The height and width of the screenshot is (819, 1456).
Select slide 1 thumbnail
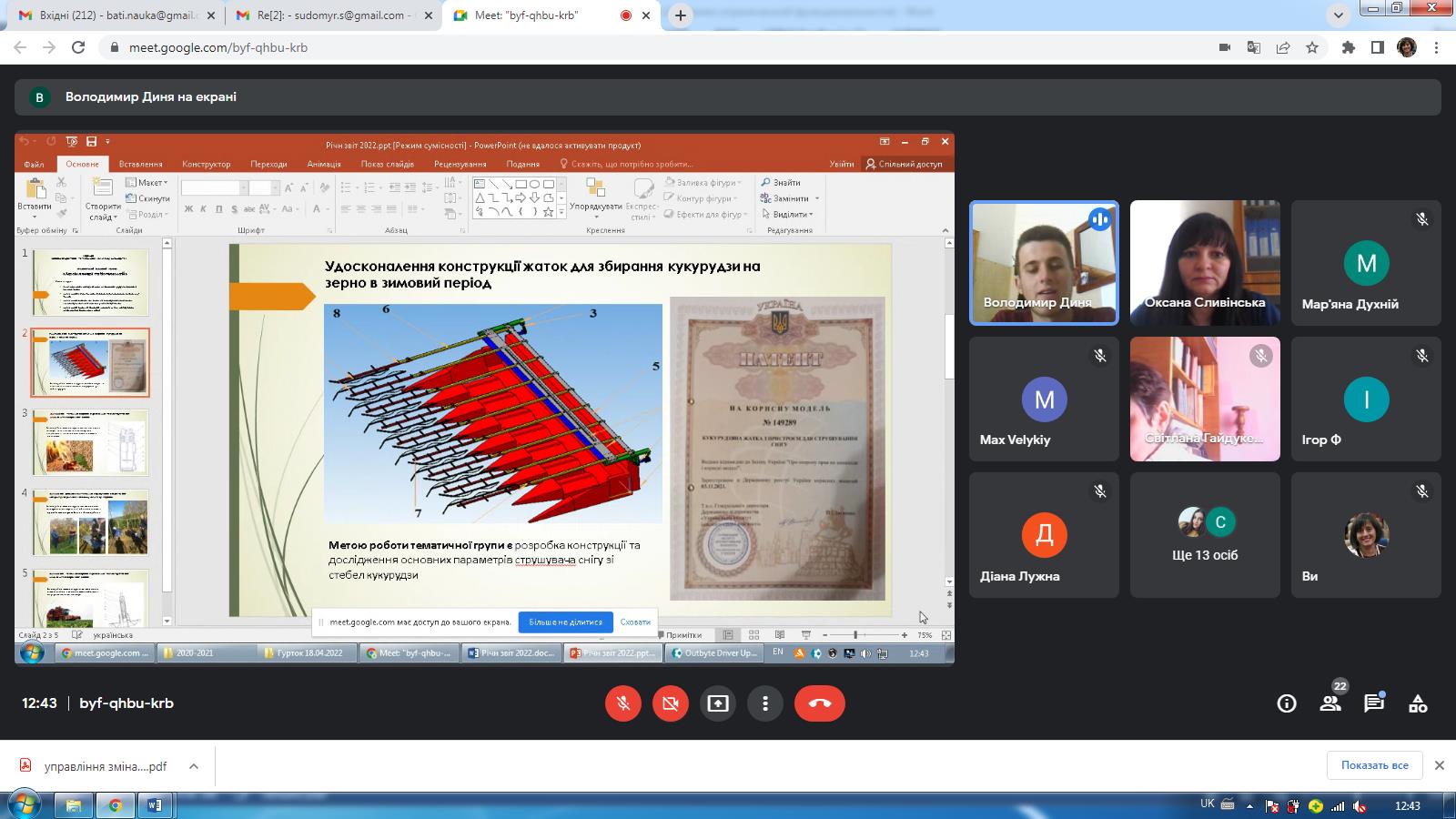(x=90, y=282)
